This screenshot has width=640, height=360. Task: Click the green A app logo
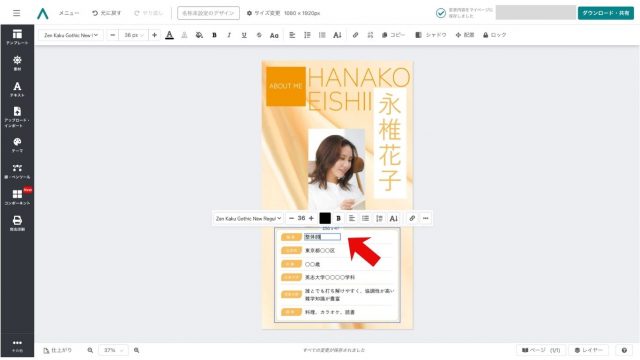tap(42, 13)
